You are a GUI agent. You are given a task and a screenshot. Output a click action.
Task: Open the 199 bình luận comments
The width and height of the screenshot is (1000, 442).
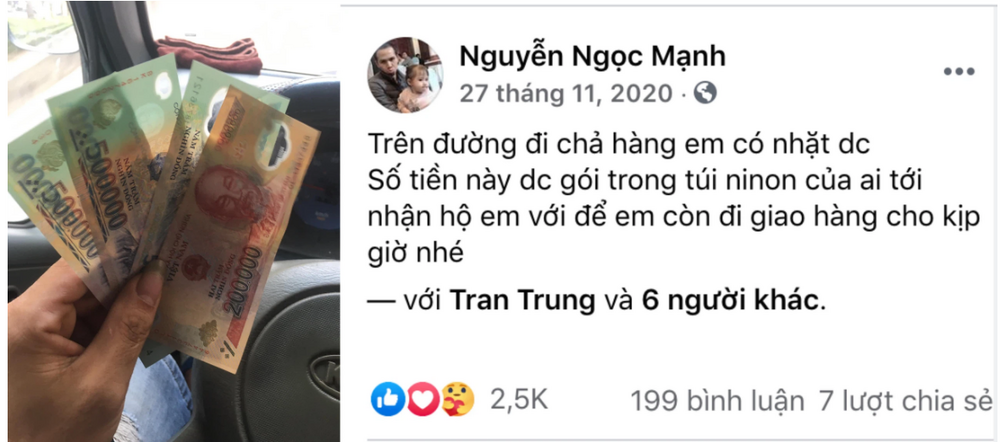point(717,401)
